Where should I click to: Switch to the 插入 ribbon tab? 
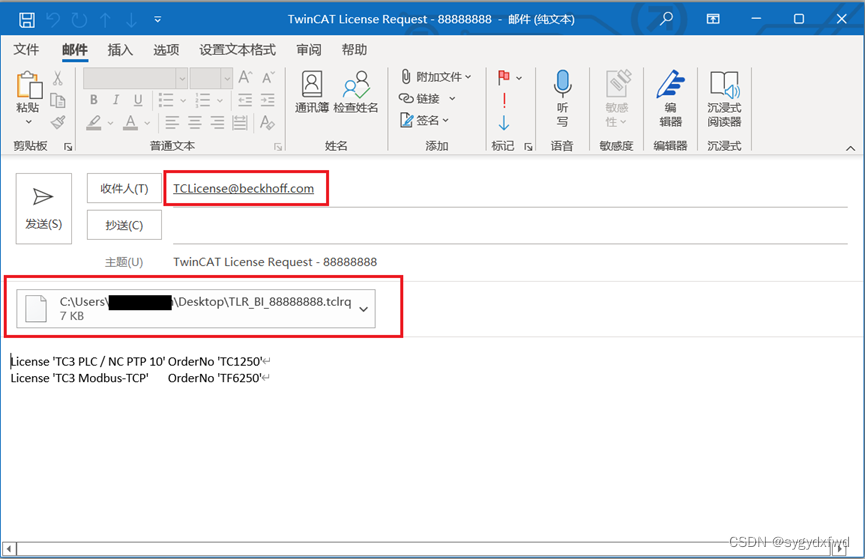[120, 50]
